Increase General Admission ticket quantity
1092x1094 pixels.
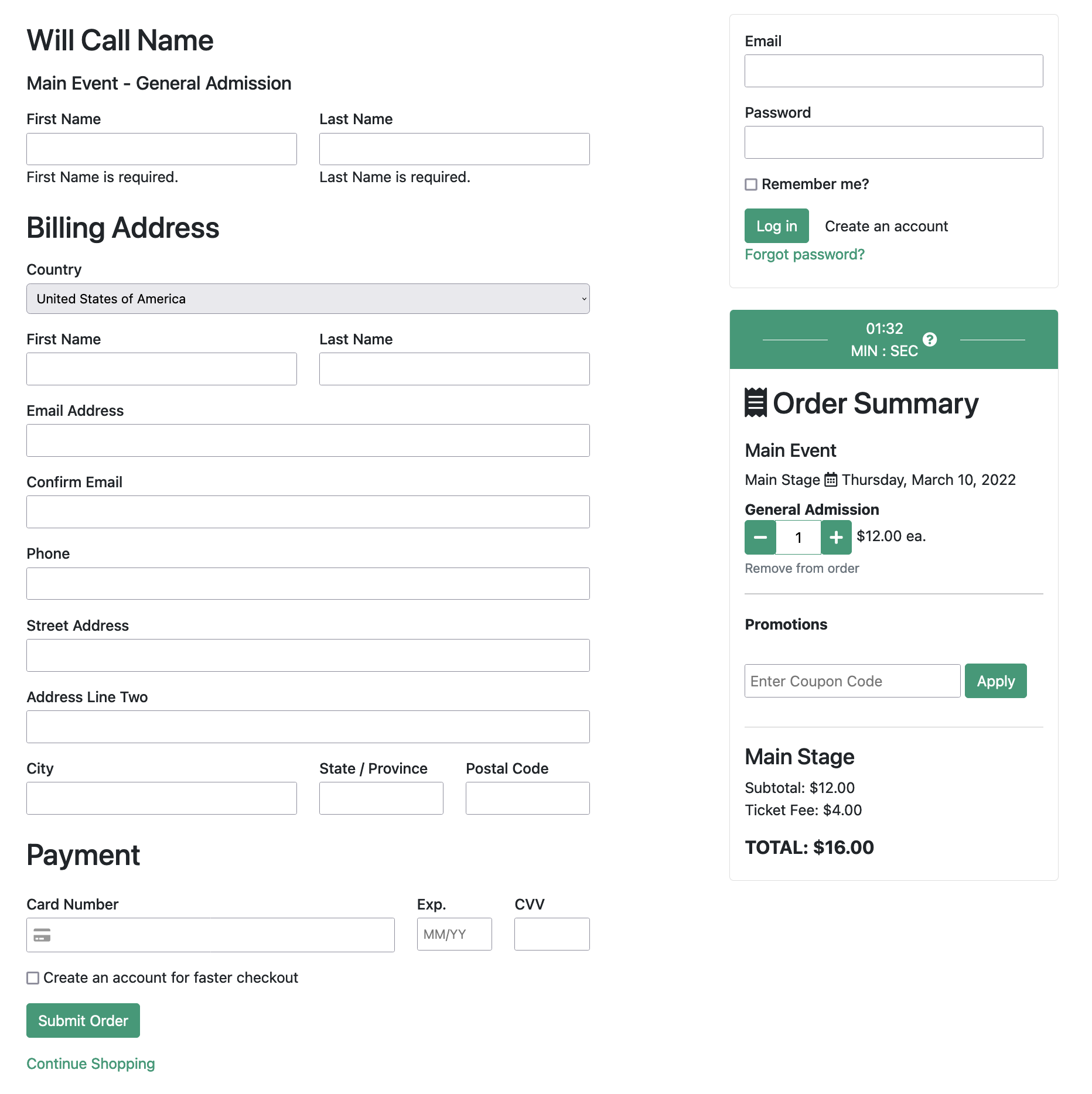(x=836, y=537)
